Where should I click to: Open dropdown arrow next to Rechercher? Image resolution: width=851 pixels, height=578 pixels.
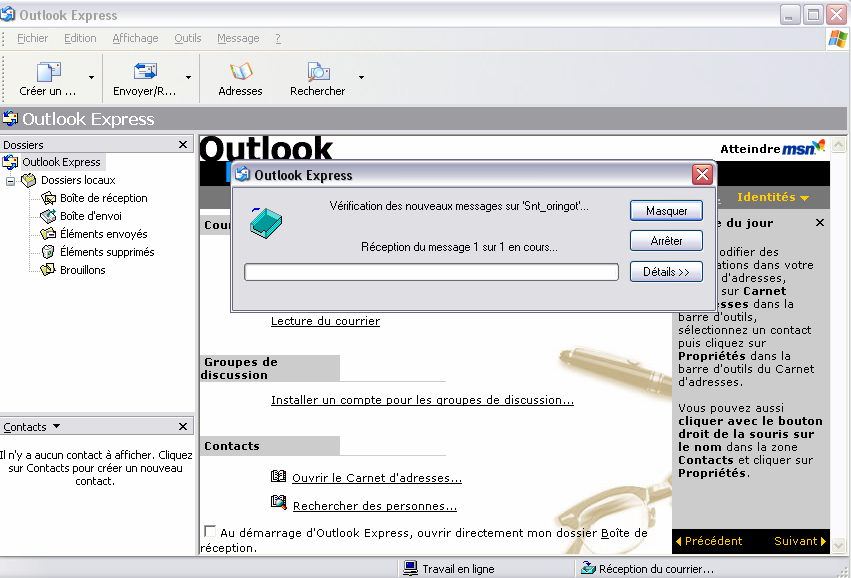(x=361, y=77)
